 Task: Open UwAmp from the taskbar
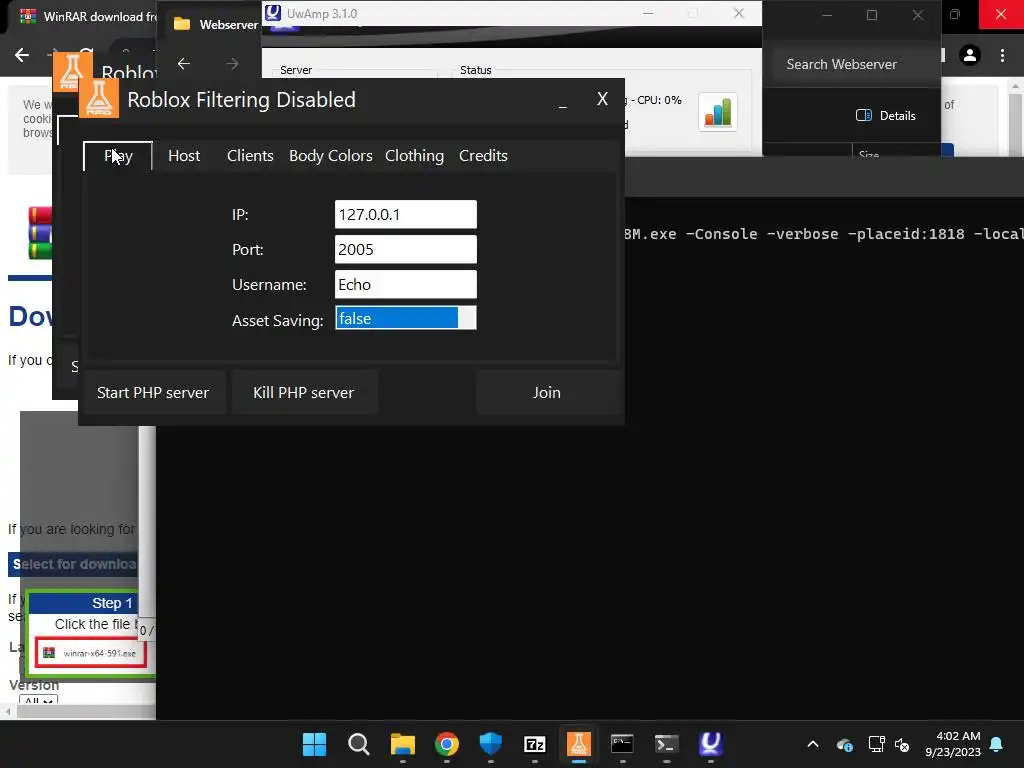[x=711, y=744]
